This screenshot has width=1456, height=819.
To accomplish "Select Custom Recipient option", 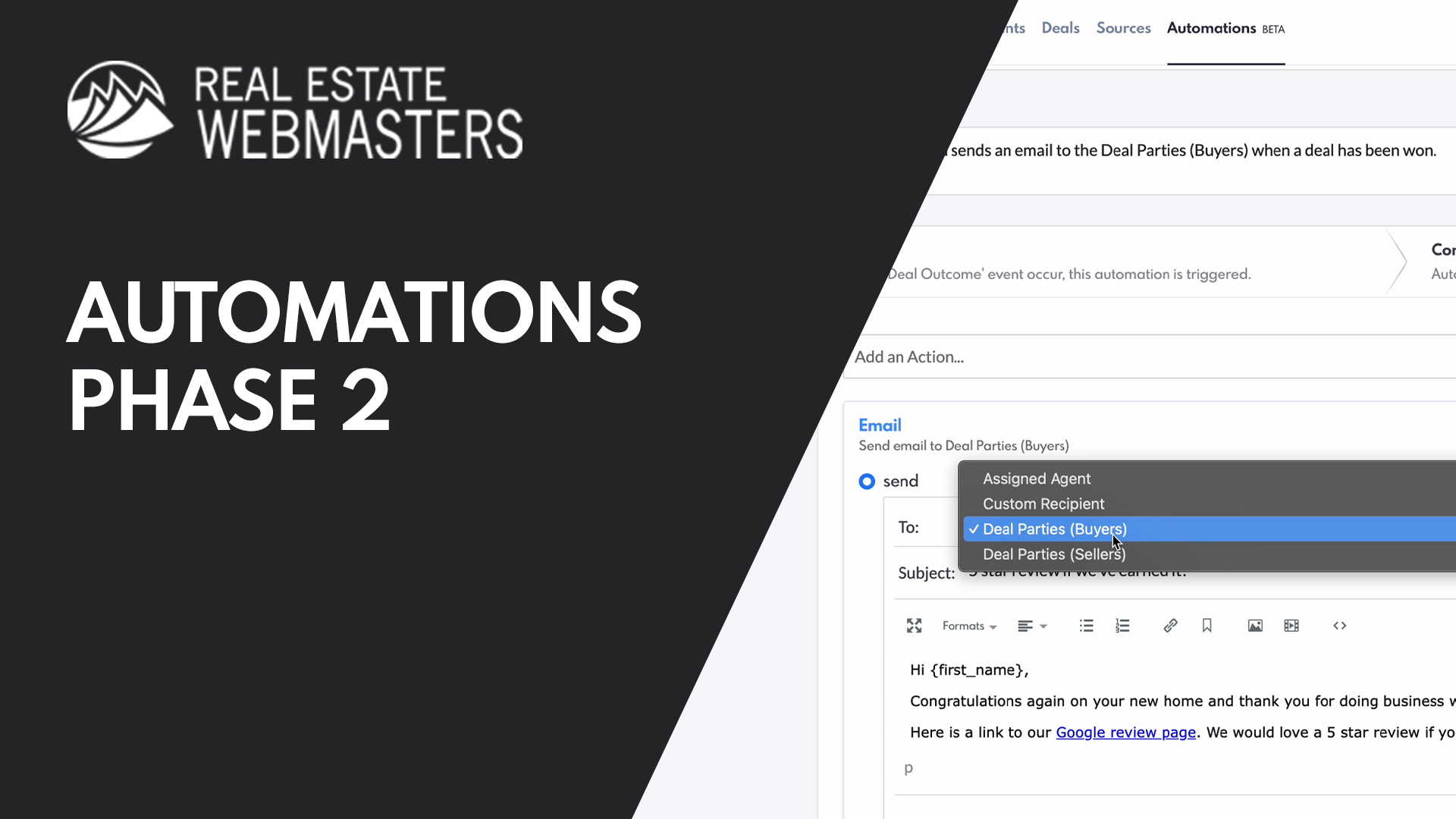I will point(1043,504).
